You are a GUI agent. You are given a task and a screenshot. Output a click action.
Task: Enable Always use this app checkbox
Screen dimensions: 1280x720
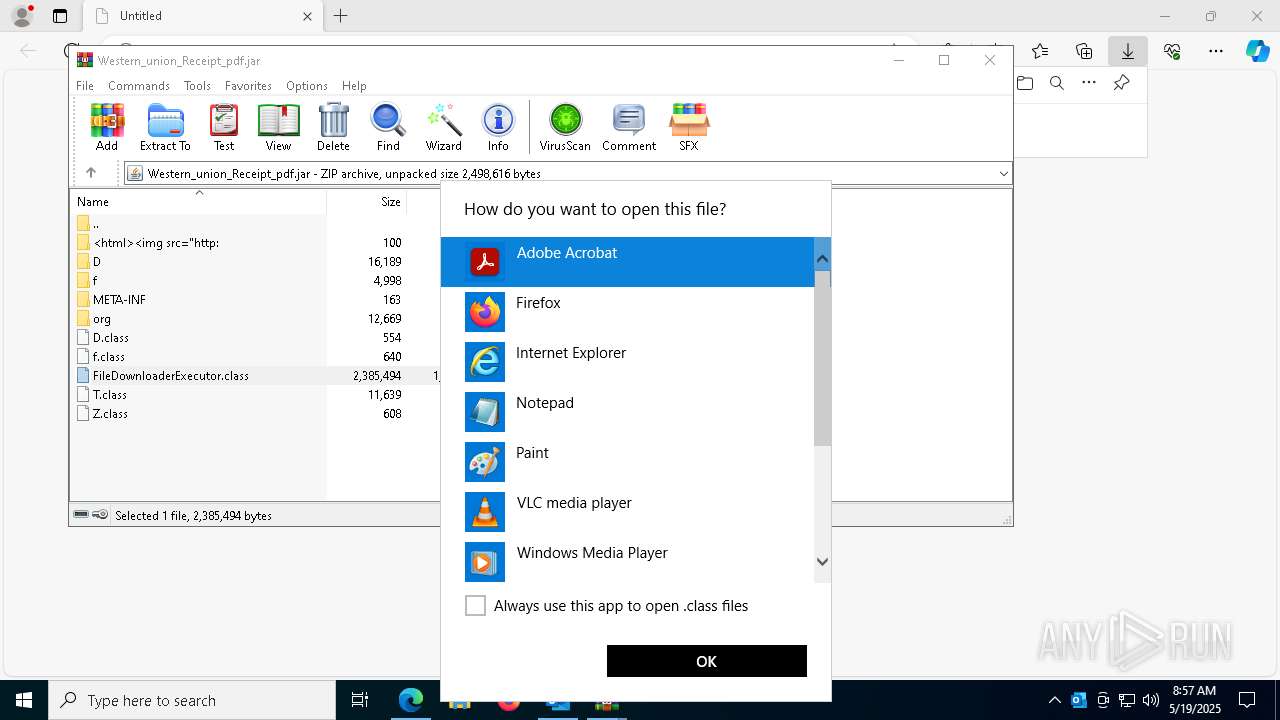coord(476,606)
